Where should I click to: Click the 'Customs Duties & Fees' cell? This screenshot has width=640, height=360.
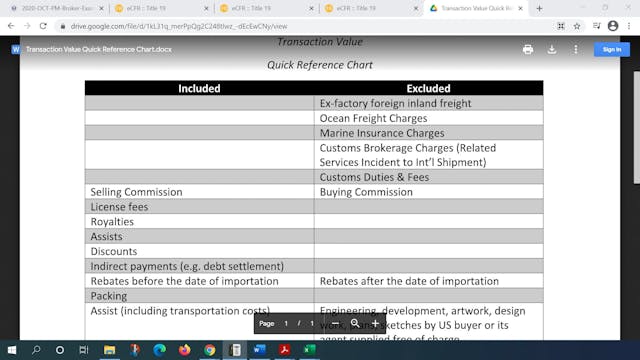point(429,177)
